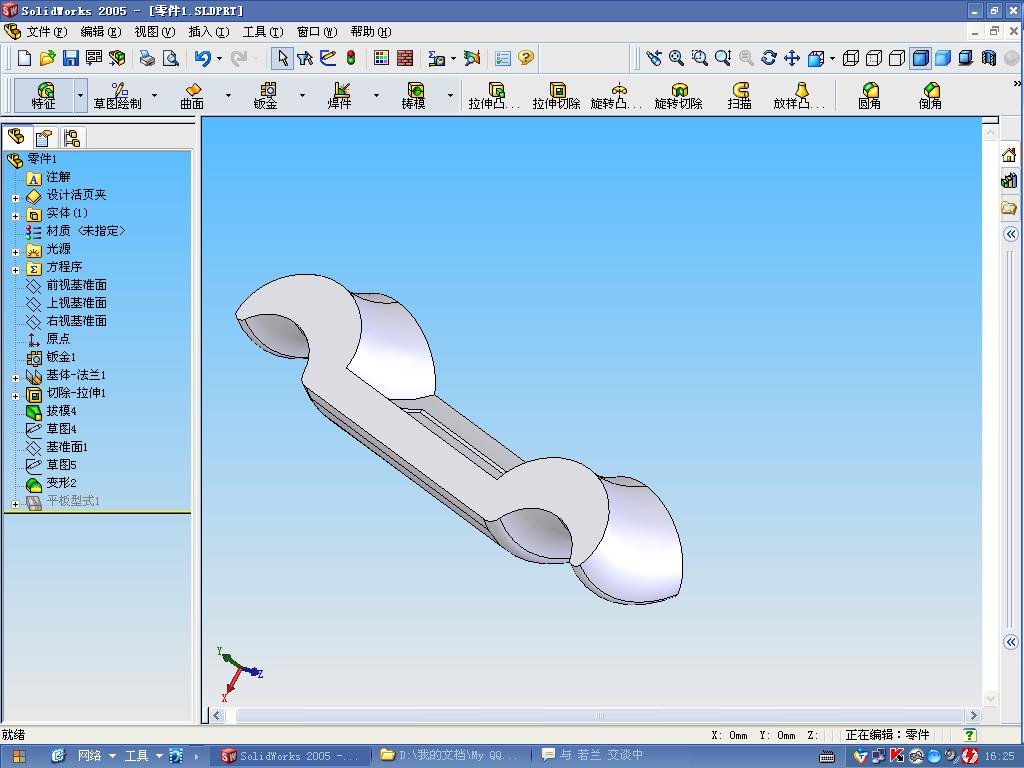Image resolution: width=1024 pixels, height=768 pixels.
Task: Click horizontal scrollbar right arrow
Action: (974, 715)
